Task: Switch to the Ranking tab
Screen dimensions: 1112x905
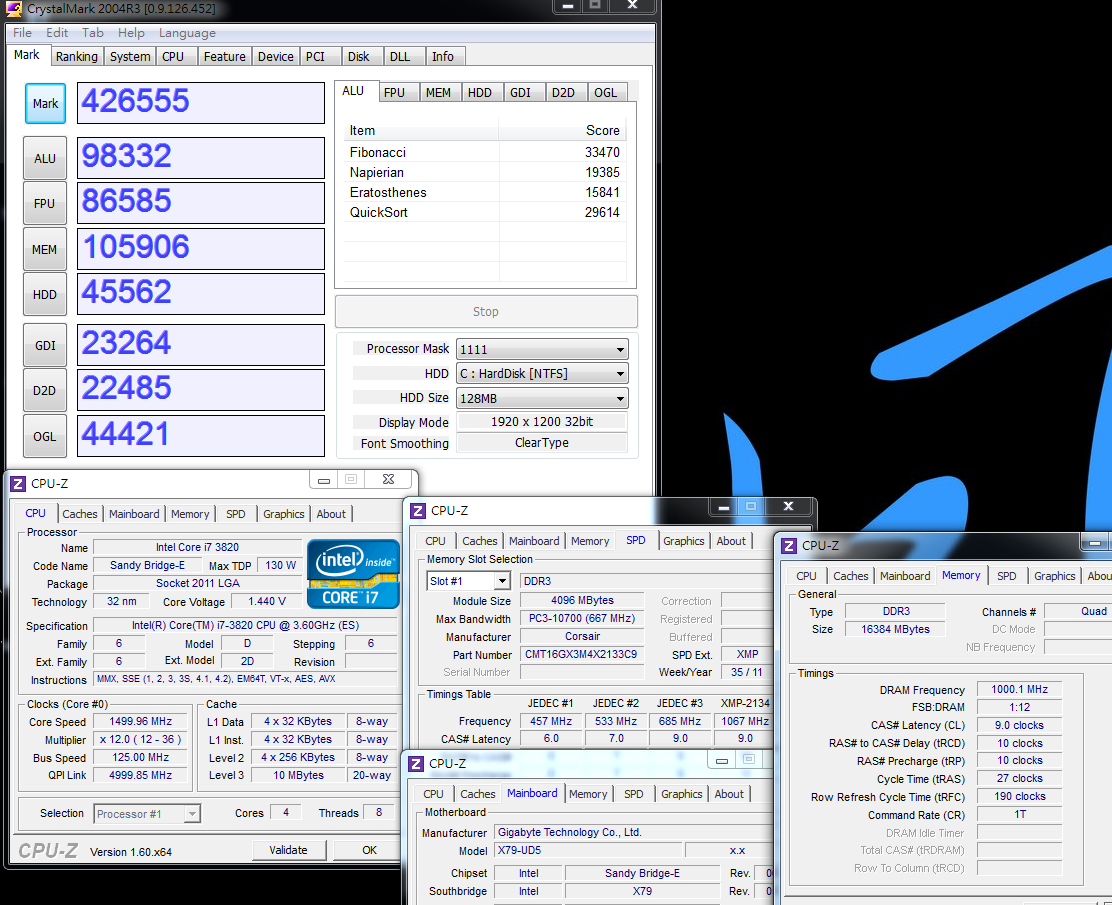Action: click(x=77, y=57)
